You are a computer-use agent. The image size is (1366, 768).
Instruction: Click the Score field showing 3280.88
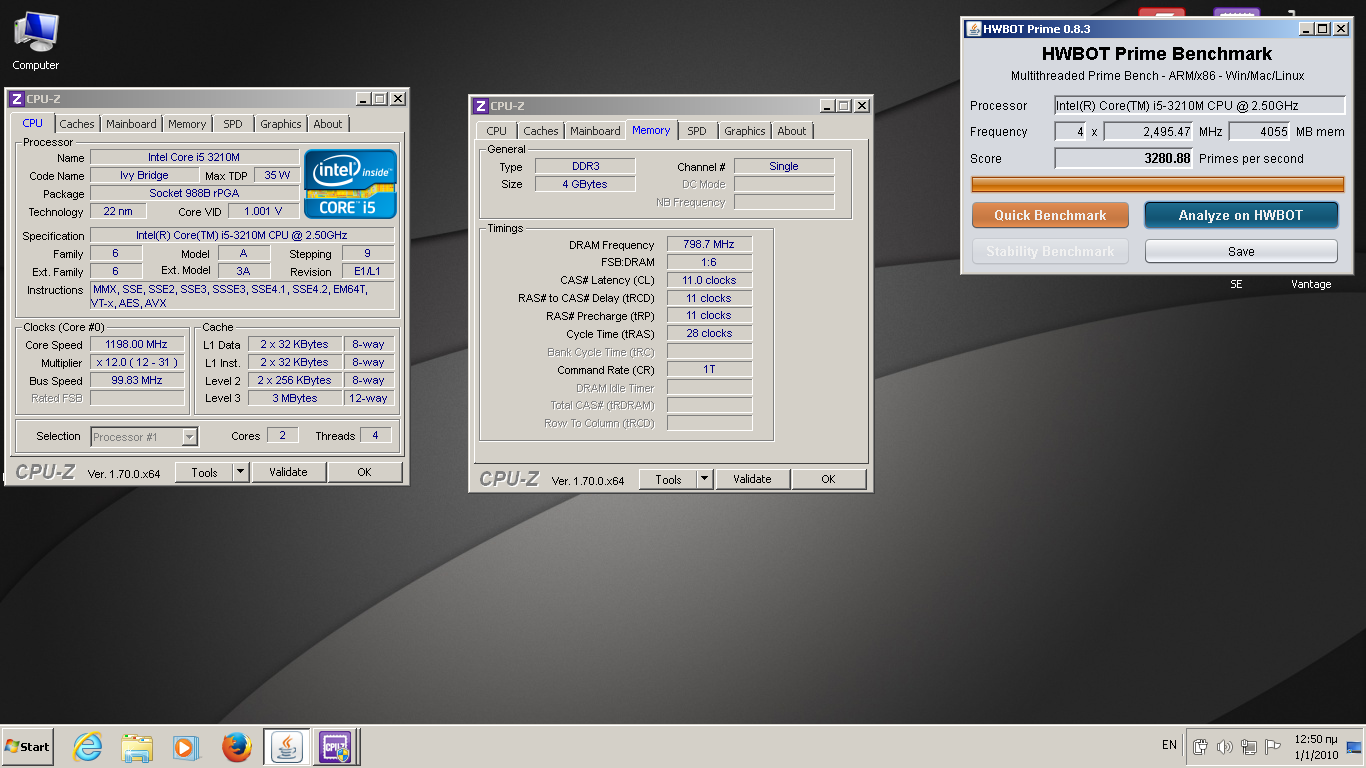click(1124, 158)
